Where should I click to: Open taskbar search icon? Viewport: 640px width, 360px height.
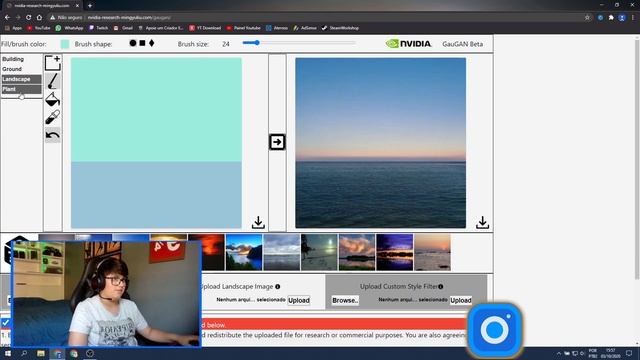(x=24, y=353)
